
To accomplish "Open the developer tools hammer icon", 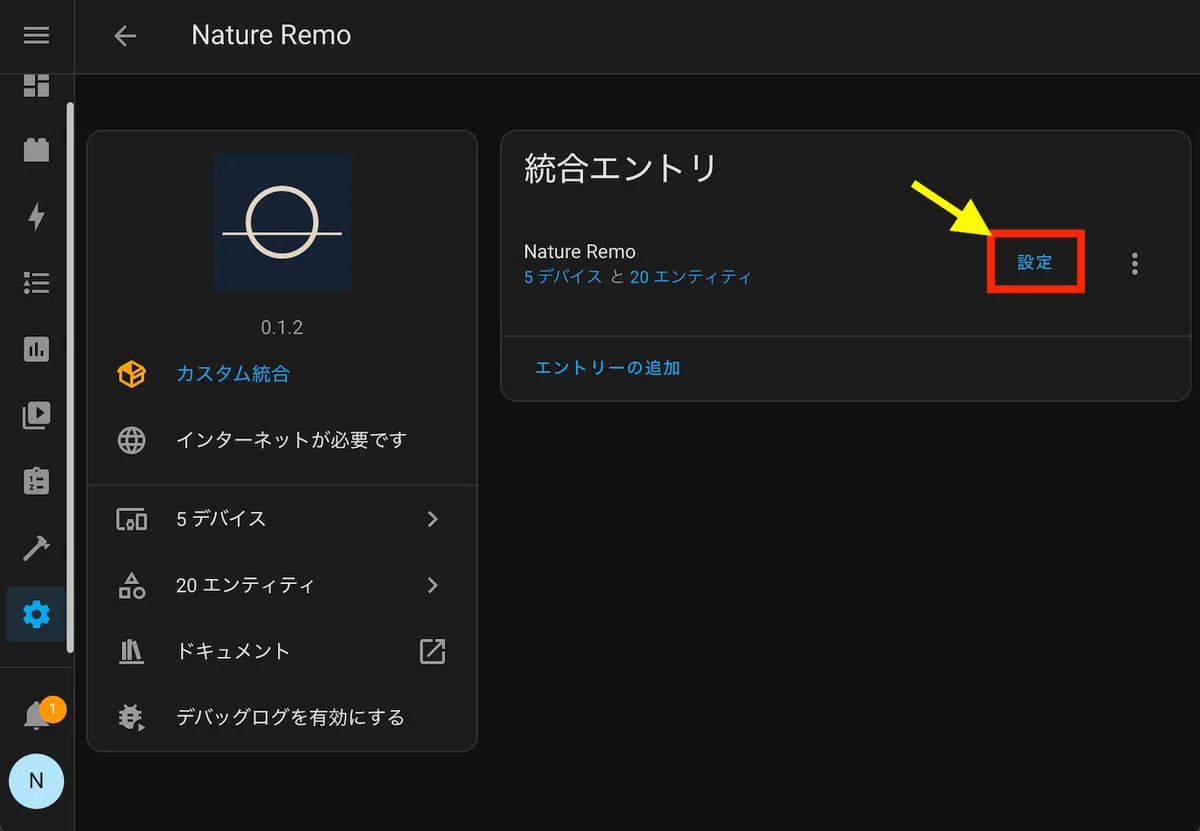I will (36, 548).
